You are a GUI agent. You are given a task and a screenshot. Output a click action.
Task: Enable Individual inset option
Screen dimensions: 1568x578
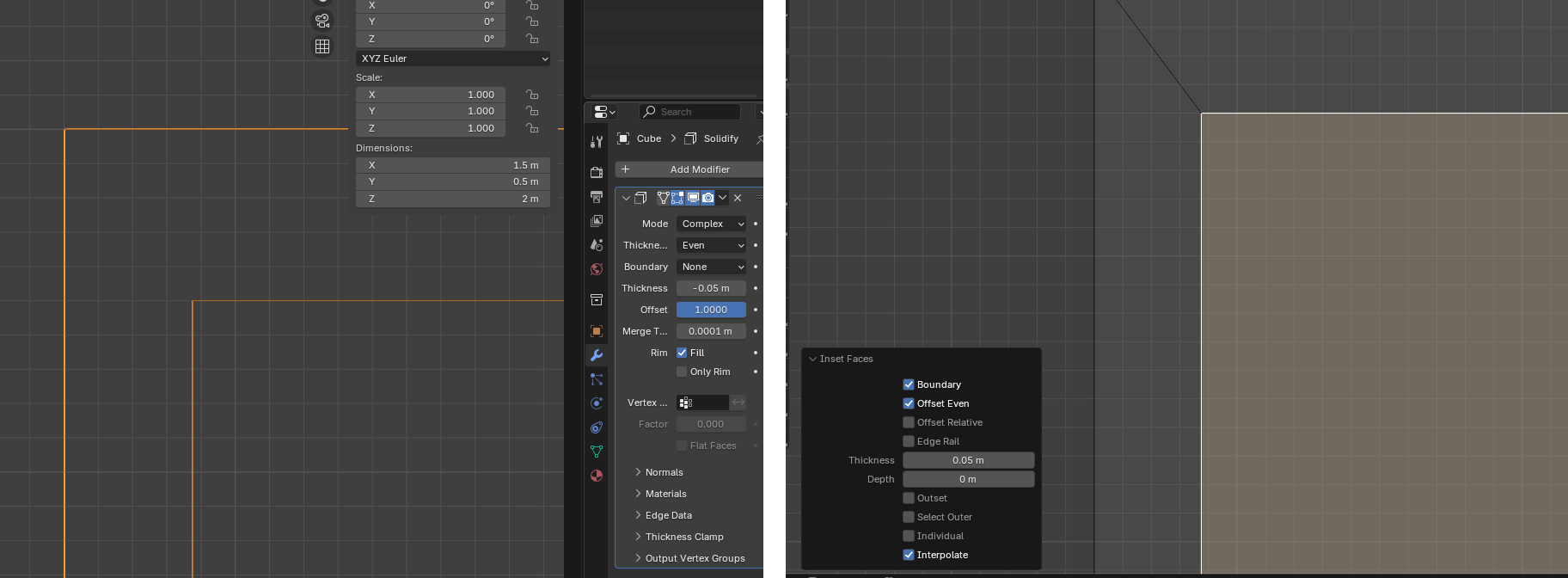(909, 536)
